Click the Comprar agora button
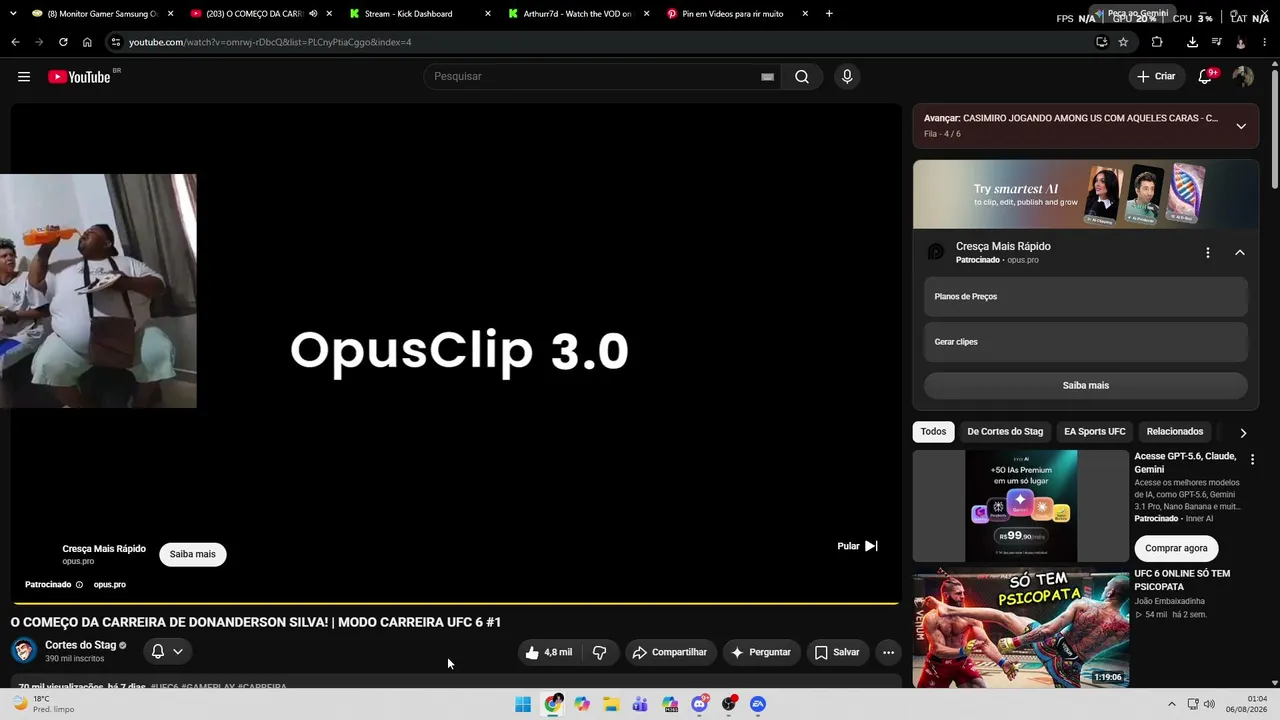This screenshot has height=720, width=1280. pyautogui.click(x=1176, y=548)
